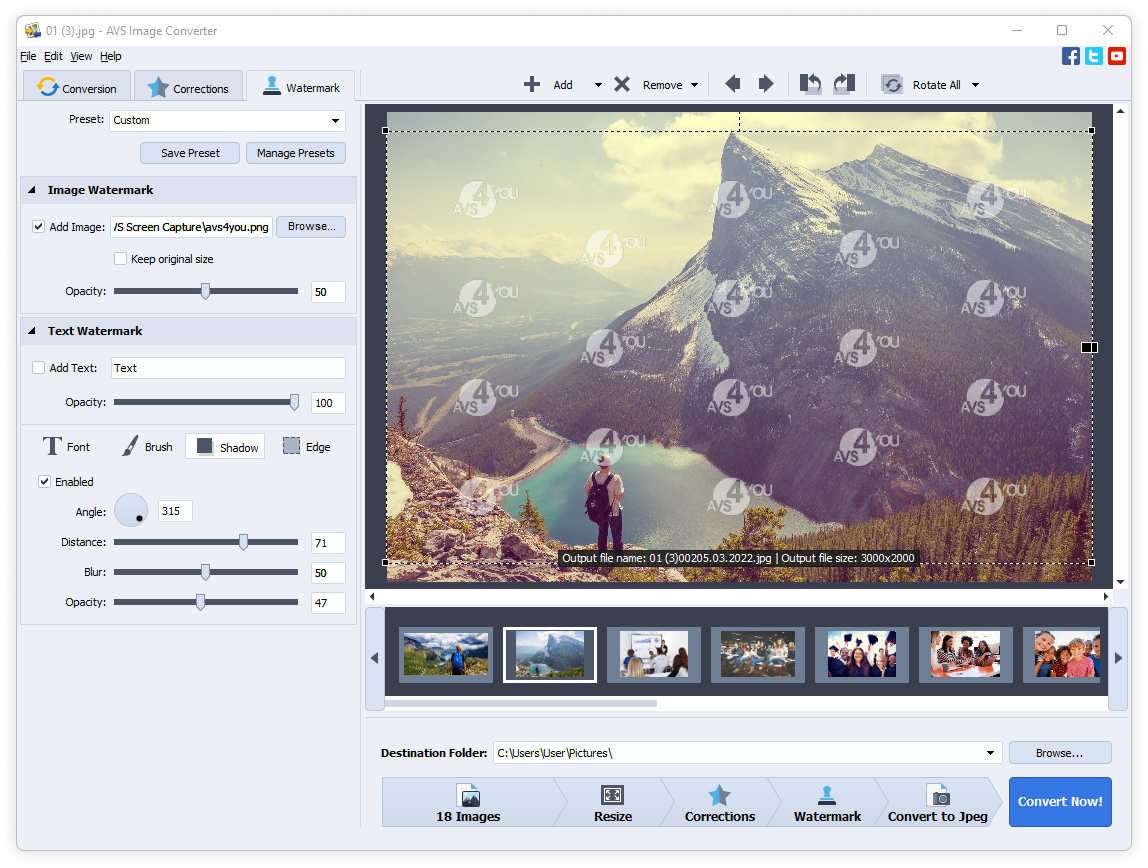Screen dimensions: 1148x868
Task: Click the Save Preset button
Action: 190,153
